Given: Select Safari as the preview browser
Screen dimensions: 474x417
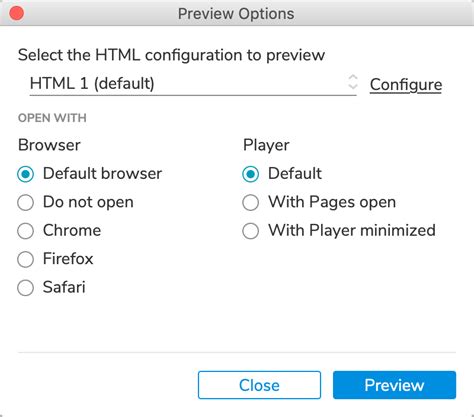Looking at the screenshot, I should click(25, 288).
